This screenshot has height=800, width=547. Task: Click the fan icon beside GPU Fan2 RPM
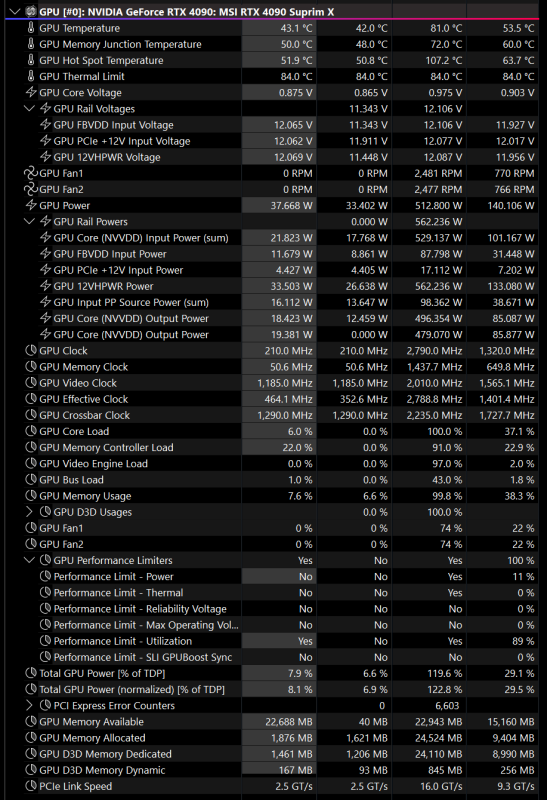(31, 189)
